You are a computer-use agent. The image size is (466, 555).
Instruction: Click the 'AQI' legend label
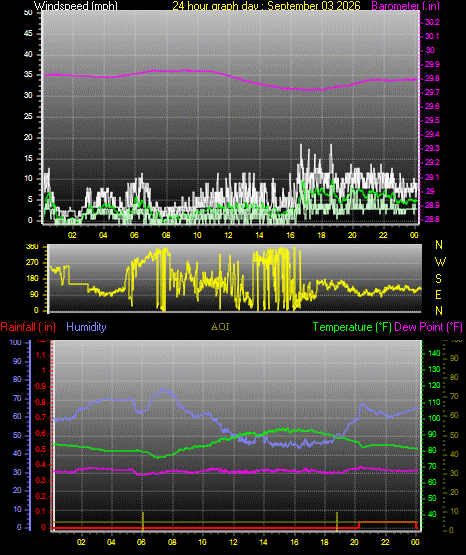[x=220, y=327]
